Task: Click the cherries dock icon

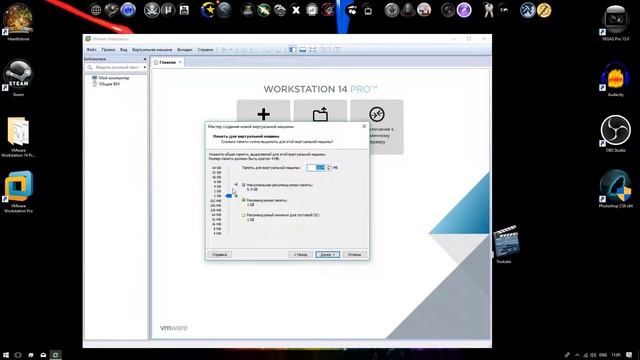Action: pos(352,10)
